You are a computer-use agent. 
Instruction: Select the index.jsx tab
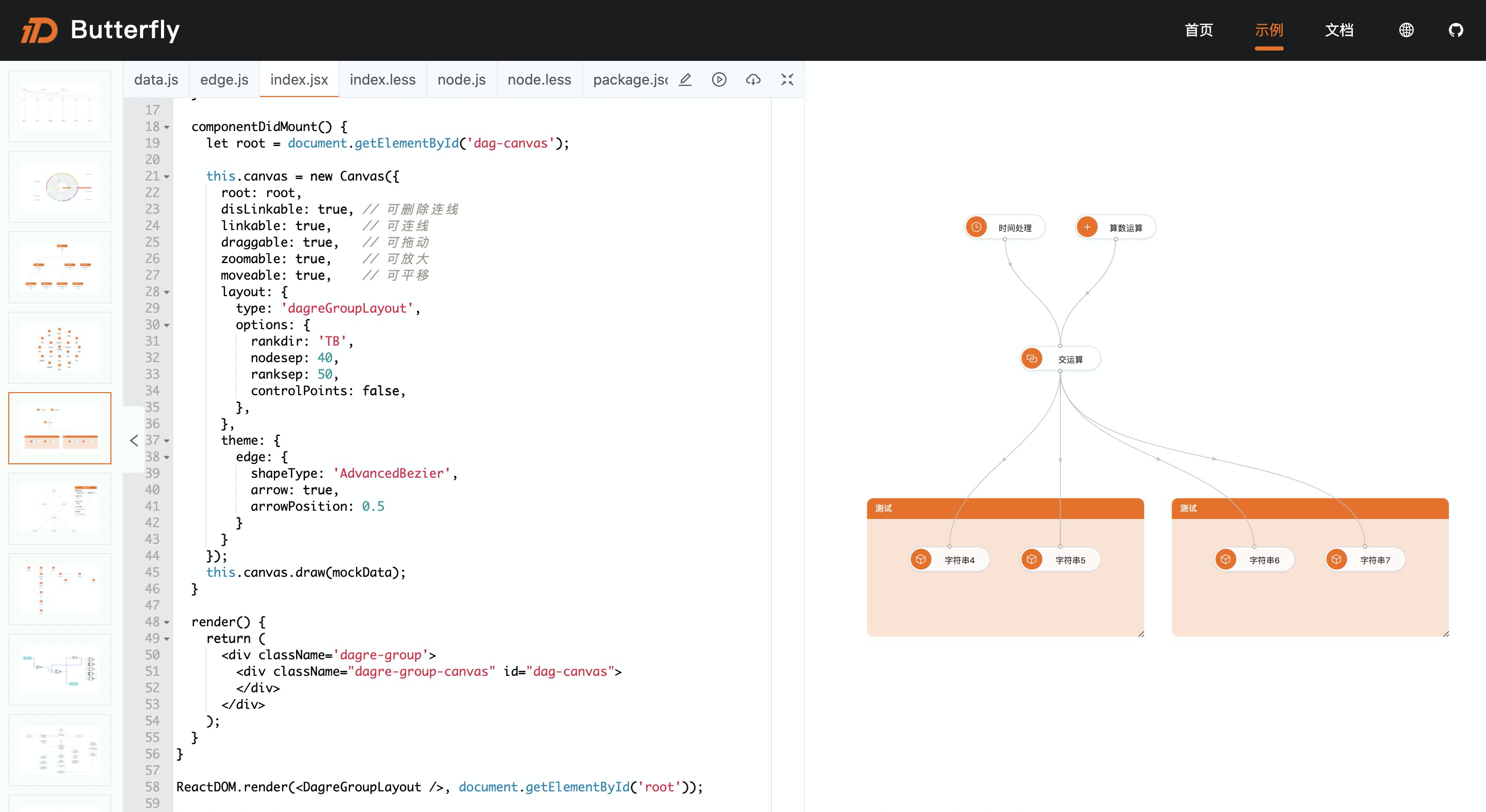coord(299,79)
